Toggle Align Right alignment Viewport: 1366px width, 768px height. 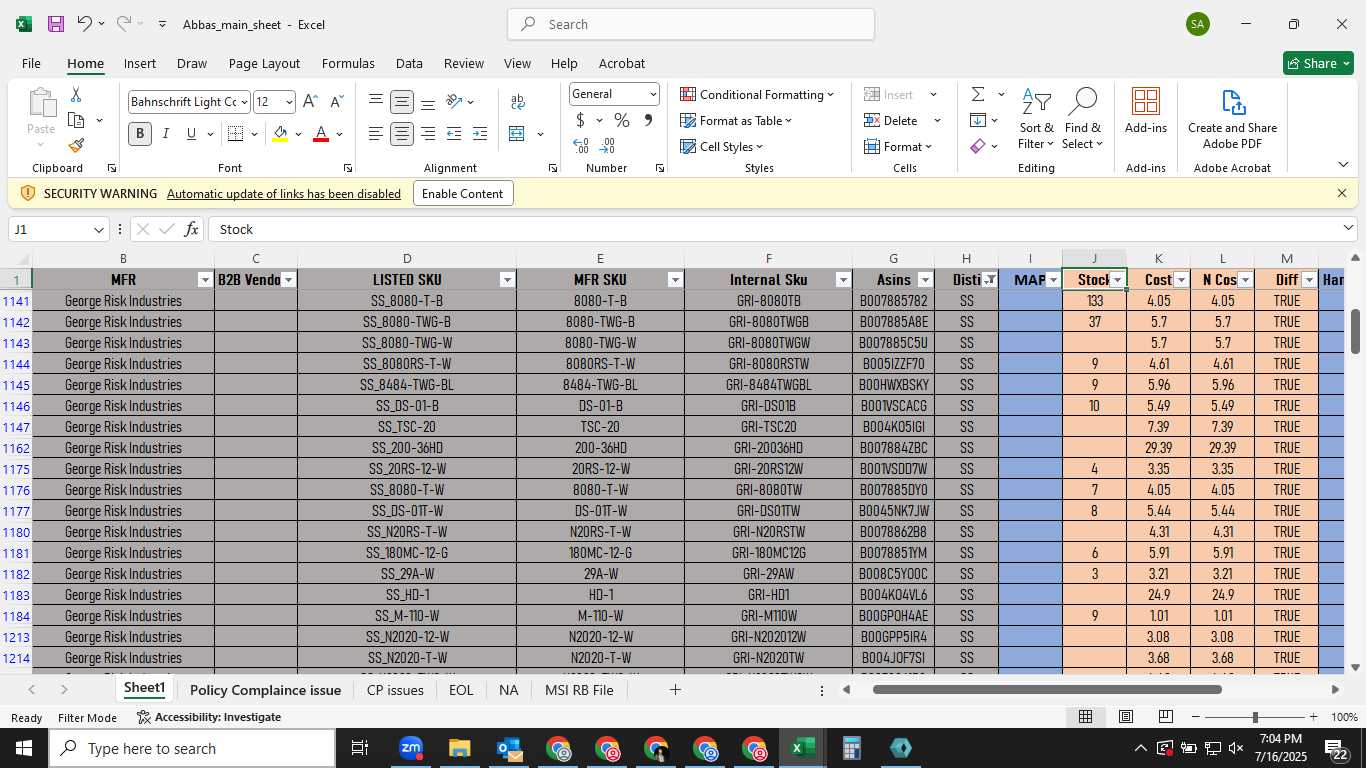(x=428, y=134)
